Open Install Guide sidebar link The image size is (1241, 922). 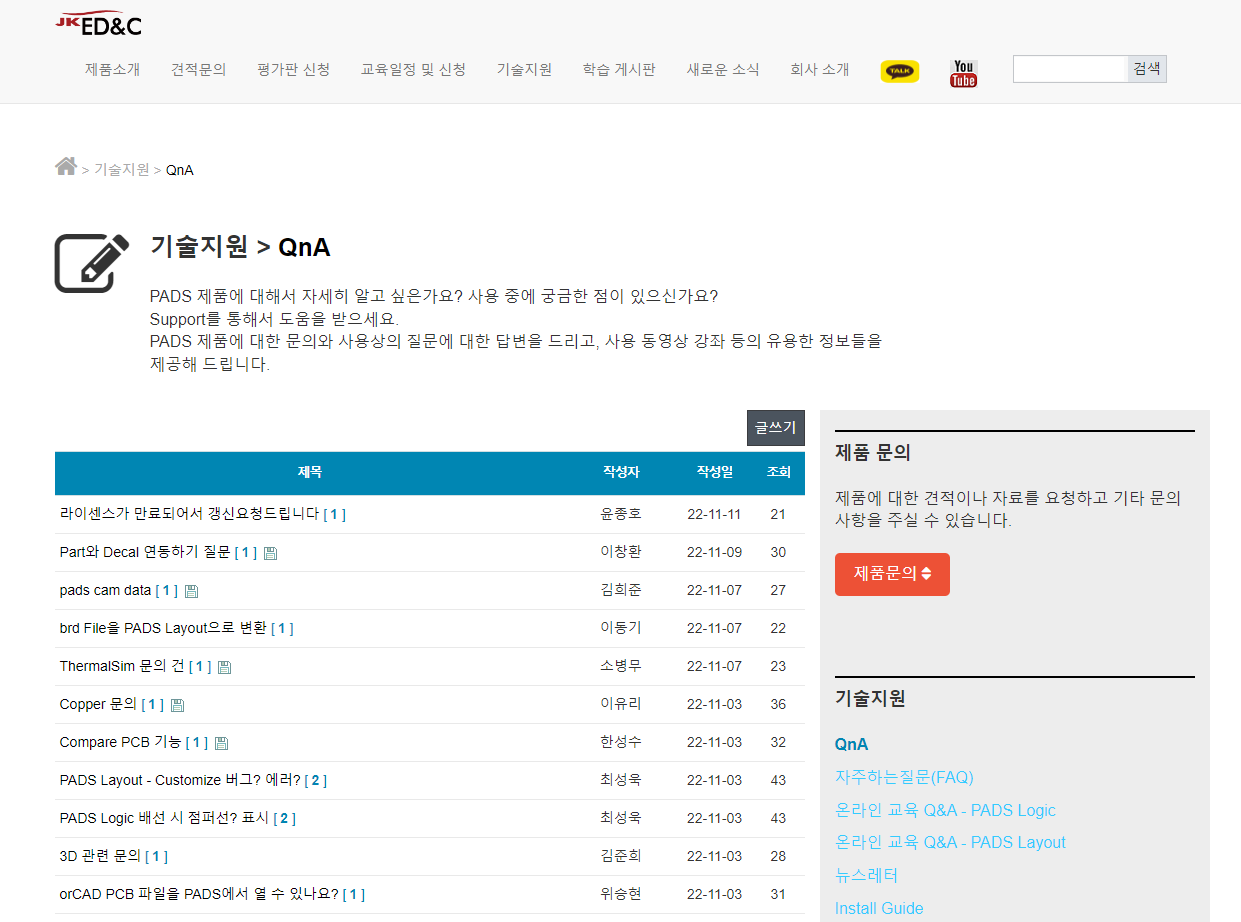pos(879,908)
